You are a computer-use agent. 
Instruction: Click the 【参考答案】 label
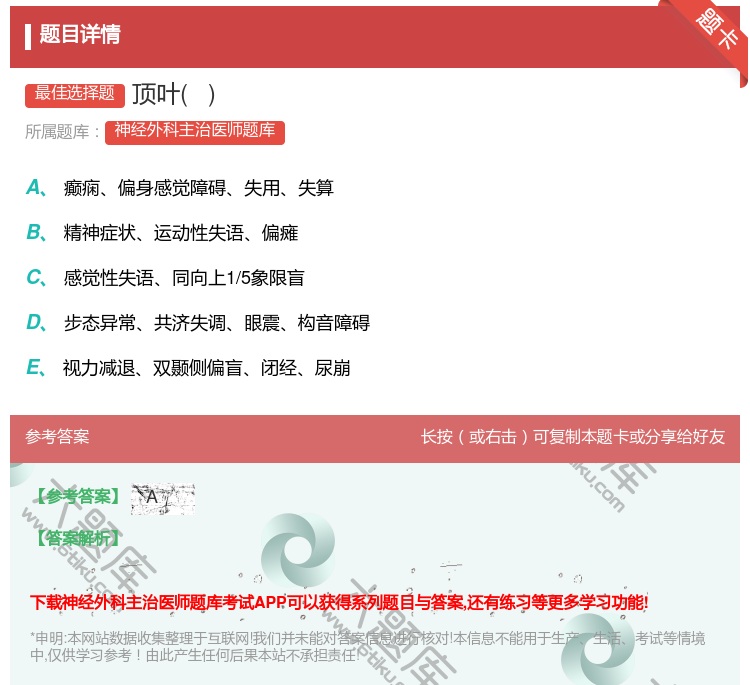[x=79, y=496]
